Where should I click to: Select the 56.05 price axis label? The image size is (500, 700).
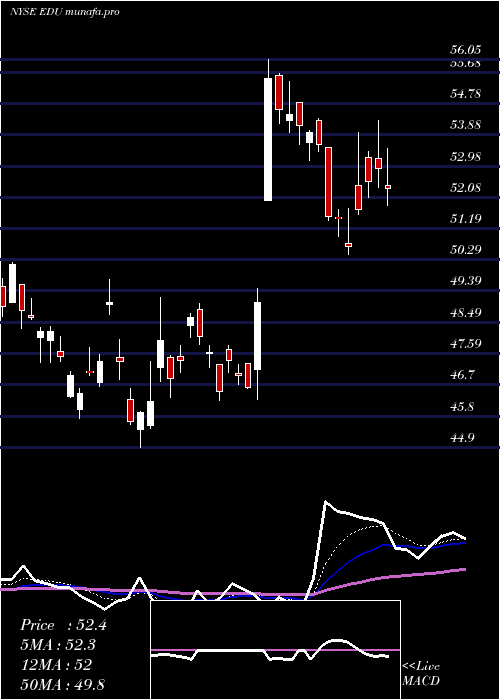coord(465,50)
